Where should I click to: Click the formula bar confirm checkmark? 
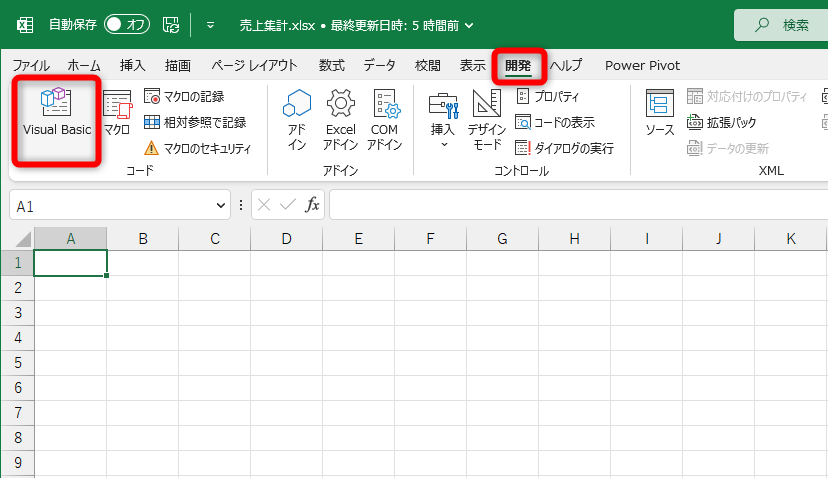tap(288, 204)
